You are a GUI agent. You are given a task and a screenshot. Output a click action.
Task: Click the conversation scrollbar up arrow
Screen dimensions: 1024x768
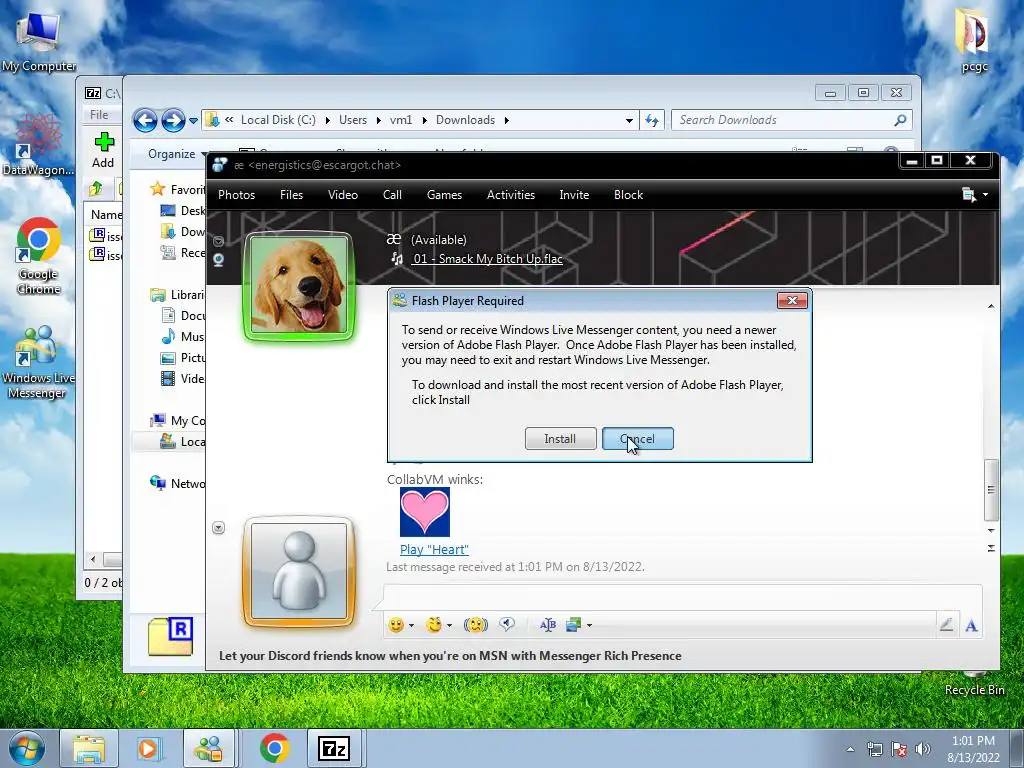click(991, 306)
